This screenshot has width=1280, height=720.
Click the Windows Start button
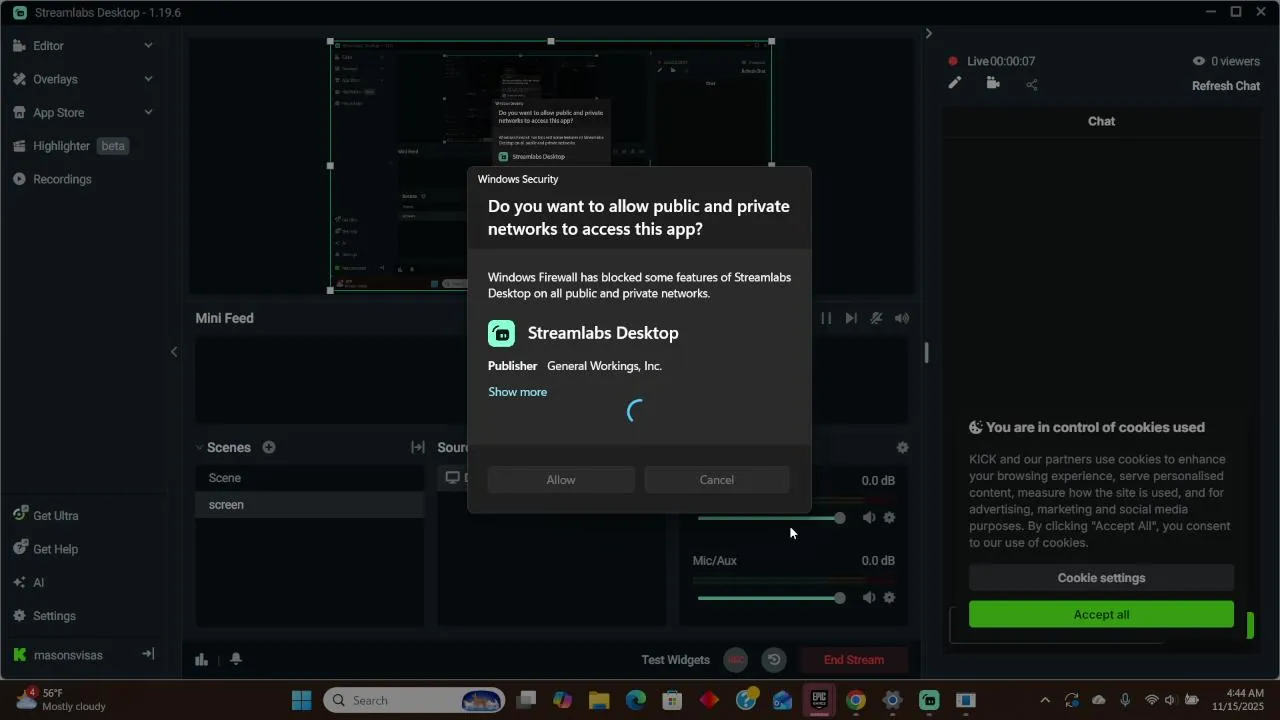pos(301,700)
